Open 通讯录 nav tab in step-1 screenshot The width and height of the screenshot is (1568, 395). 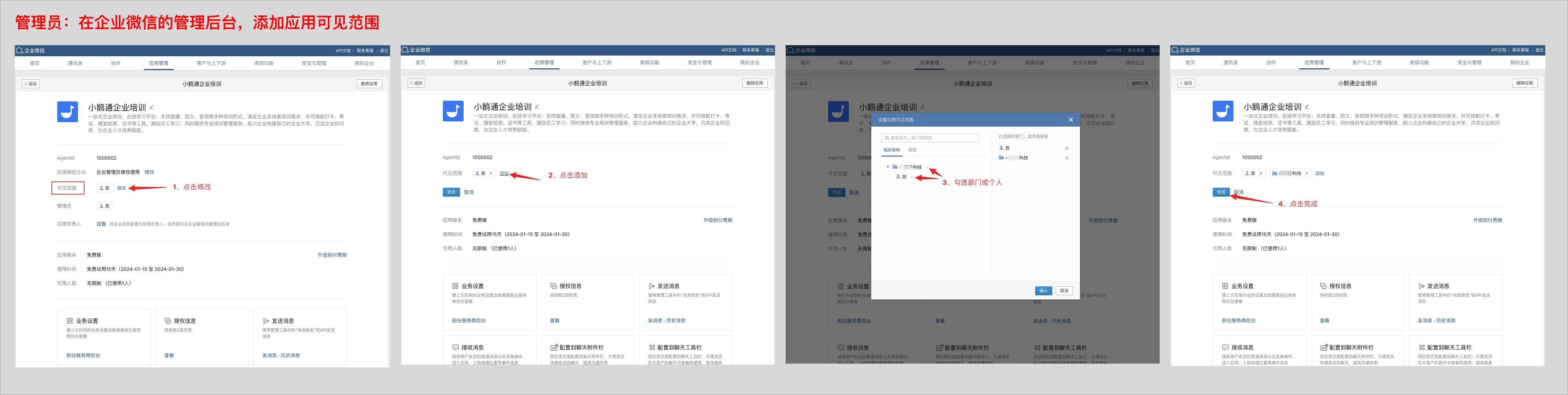[75, 63]
